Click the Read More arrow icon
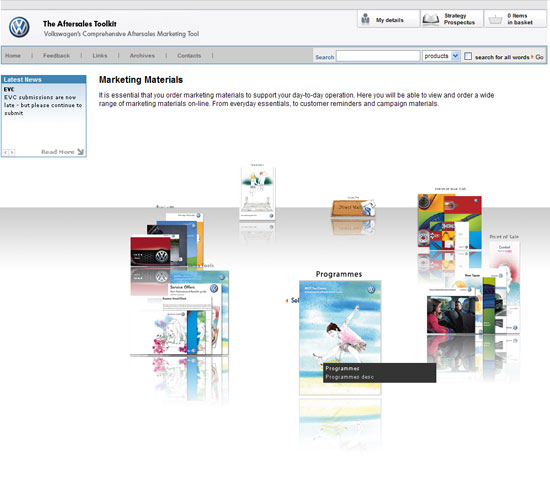Viewport: 550px width, 481px height. [x=80, y=152]
